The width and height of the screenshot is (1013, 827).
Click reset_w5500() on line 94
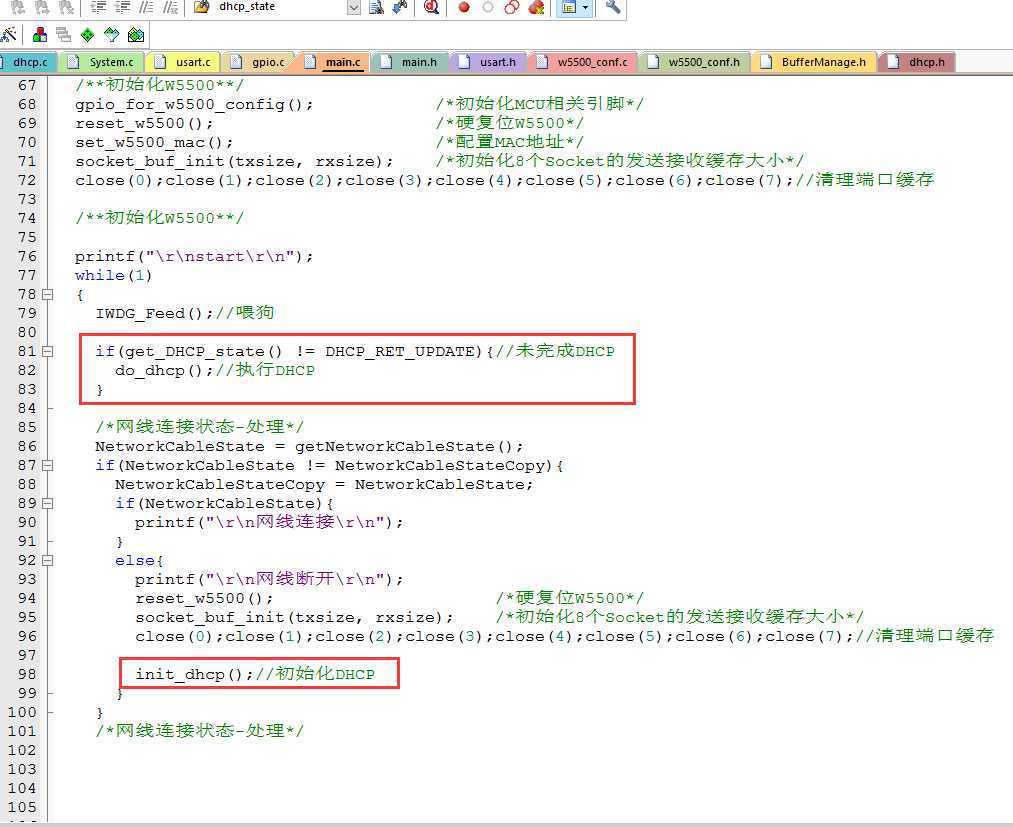coord(204,598)
